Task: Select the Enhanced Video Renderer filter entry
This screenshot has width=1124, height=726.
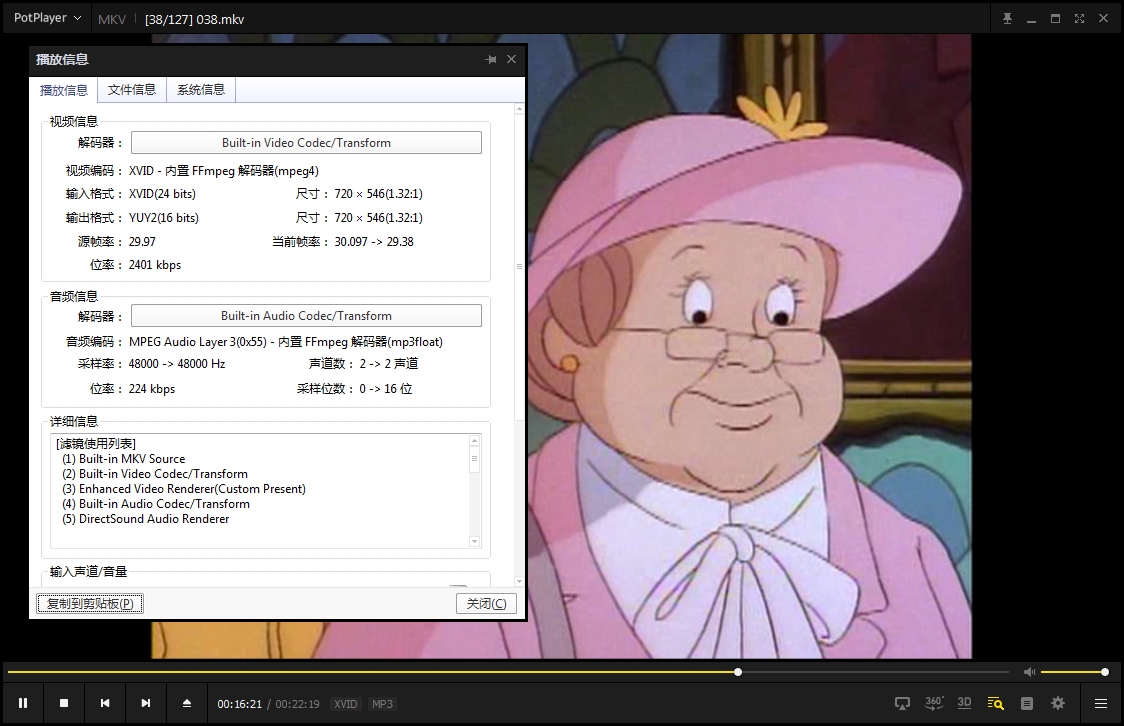Action: pos(184,489)
